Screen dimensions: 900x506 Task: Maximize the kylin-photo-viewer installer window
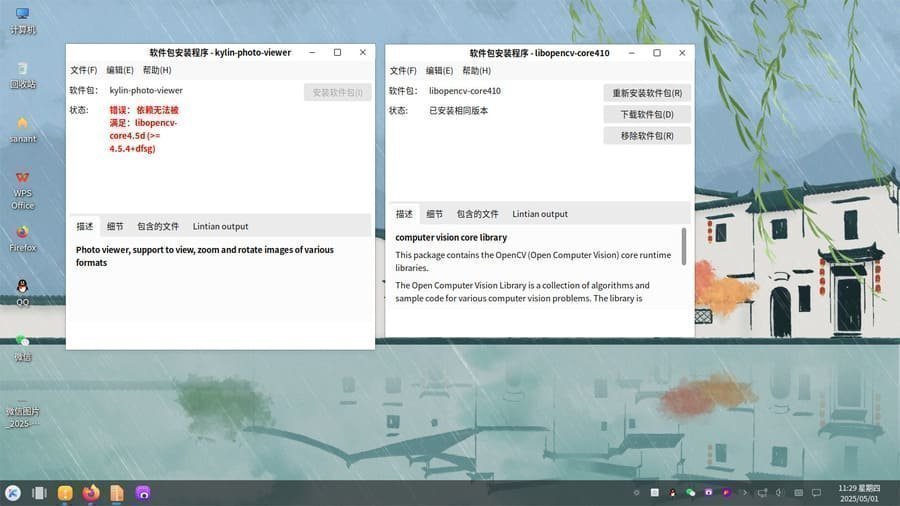pos(338,52)
